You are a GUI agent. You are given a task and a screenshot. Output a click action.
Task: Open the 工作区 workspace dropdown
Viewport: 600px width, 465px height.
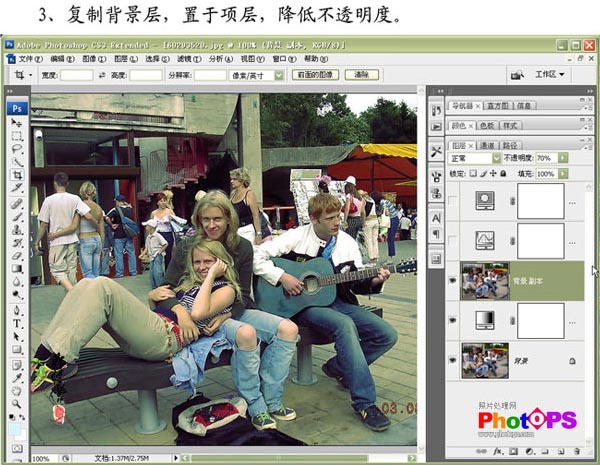click(549, 75)
